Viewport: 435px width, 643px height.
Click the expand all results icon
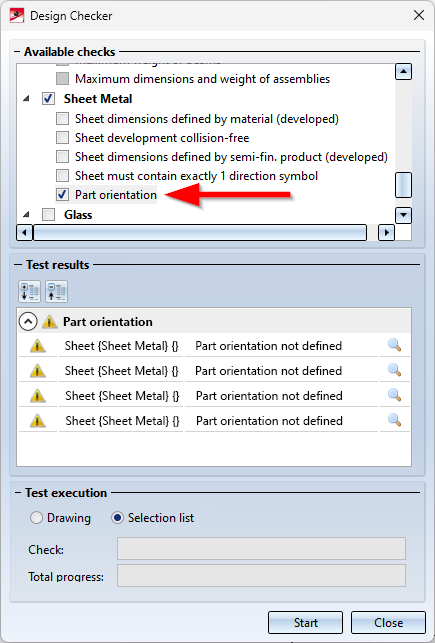(x=30, y=292)
